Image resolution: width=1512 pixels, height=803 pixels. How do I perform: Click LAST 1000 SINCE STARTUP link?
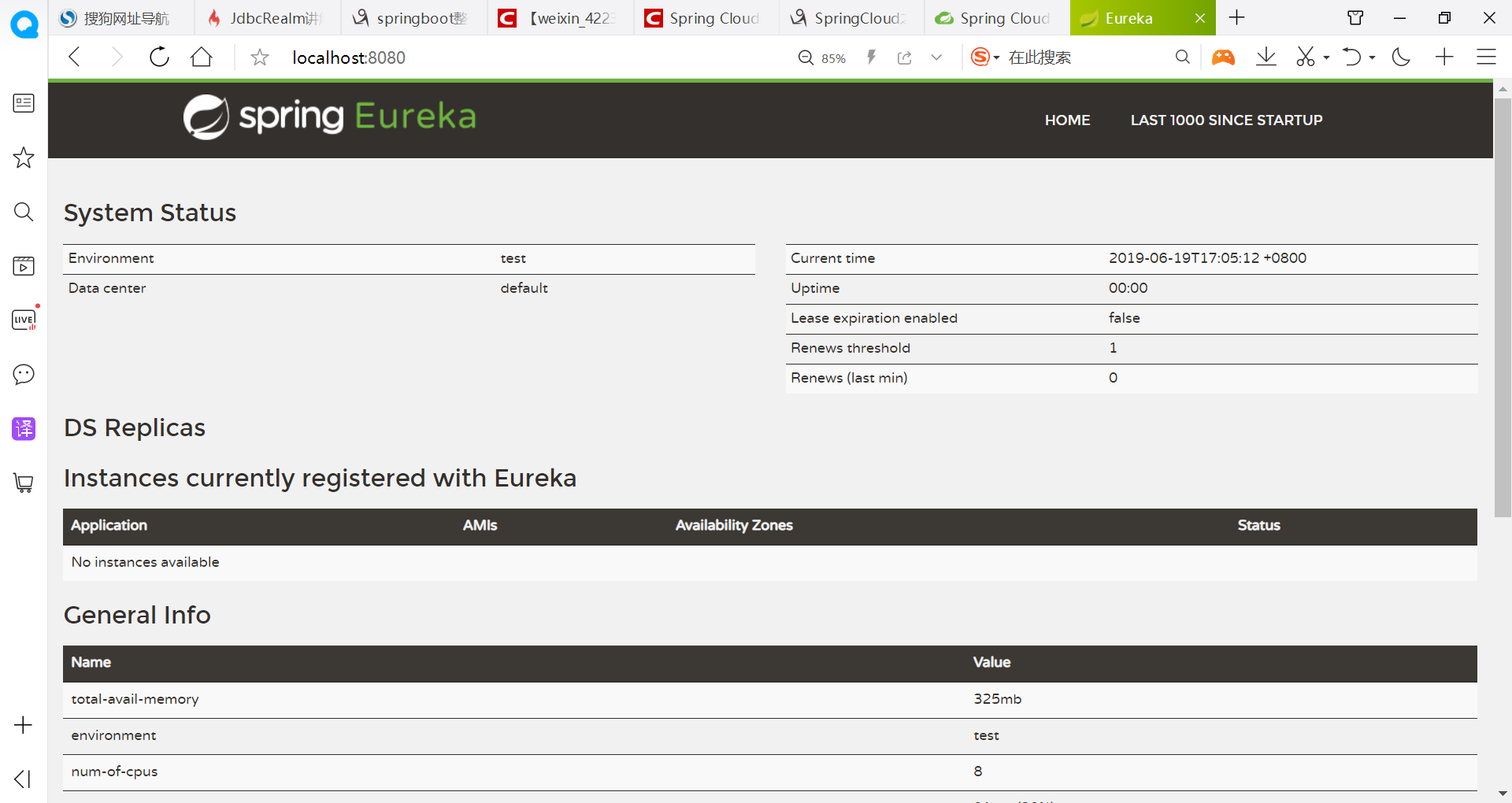click(1227, 120)
